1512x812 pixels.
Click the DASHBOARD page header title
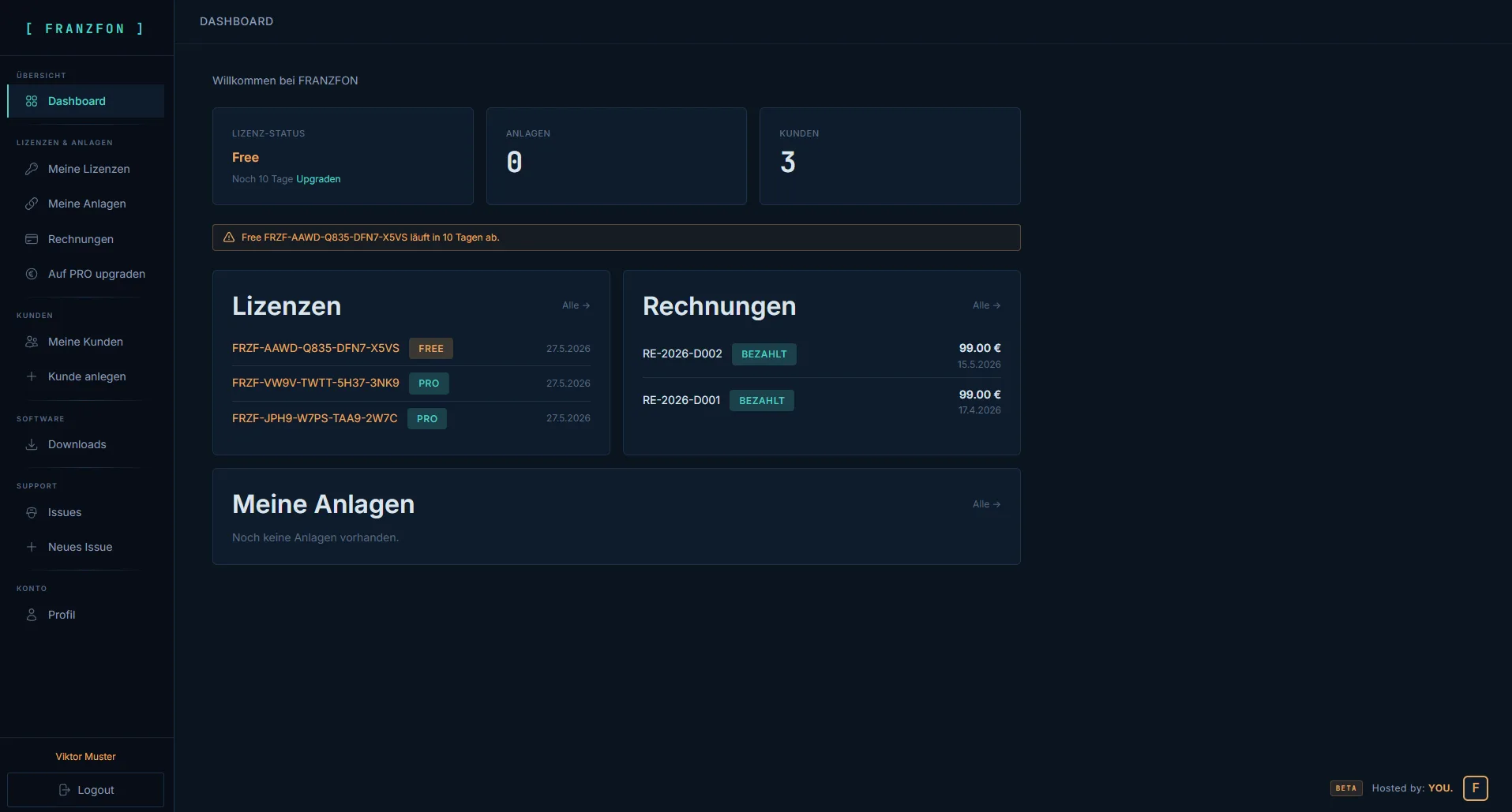coord(237,21)
